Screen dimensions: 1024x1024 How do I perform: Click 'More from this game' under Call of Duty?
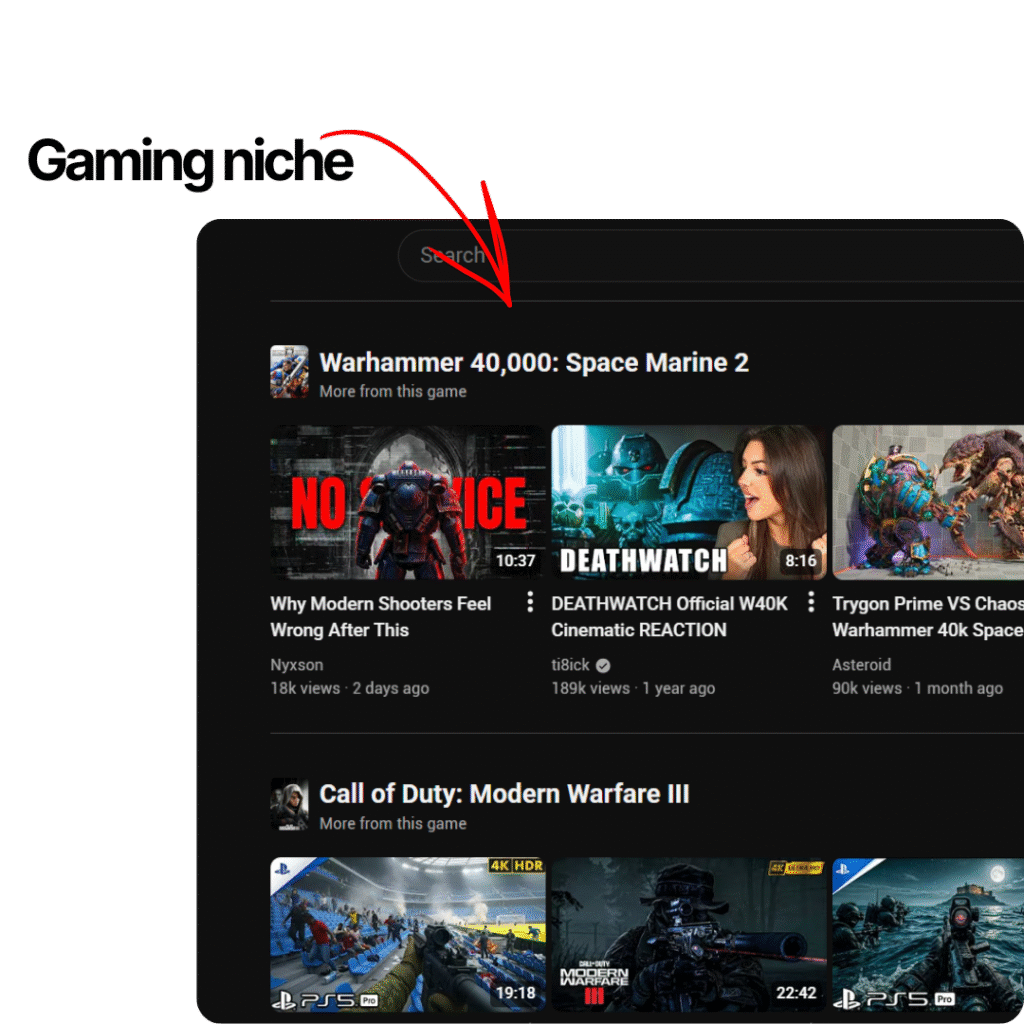click(x=392, y=823)
